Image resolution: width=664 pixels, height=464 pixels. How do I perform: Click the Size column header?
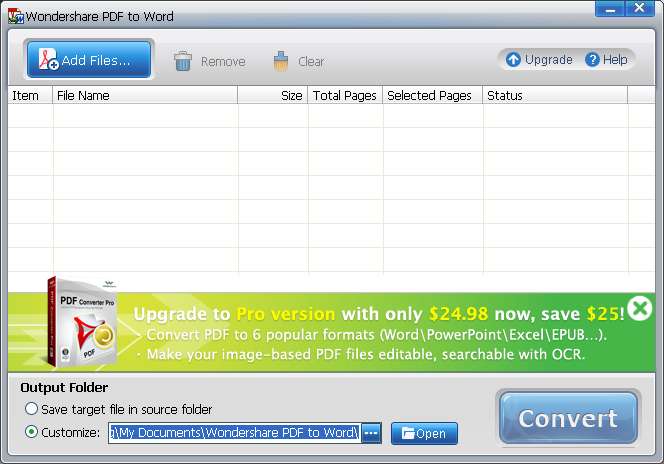(273, 95)
